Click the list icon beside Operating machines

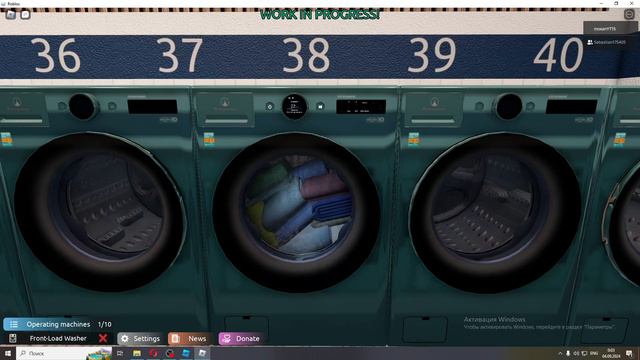[14, 324]
